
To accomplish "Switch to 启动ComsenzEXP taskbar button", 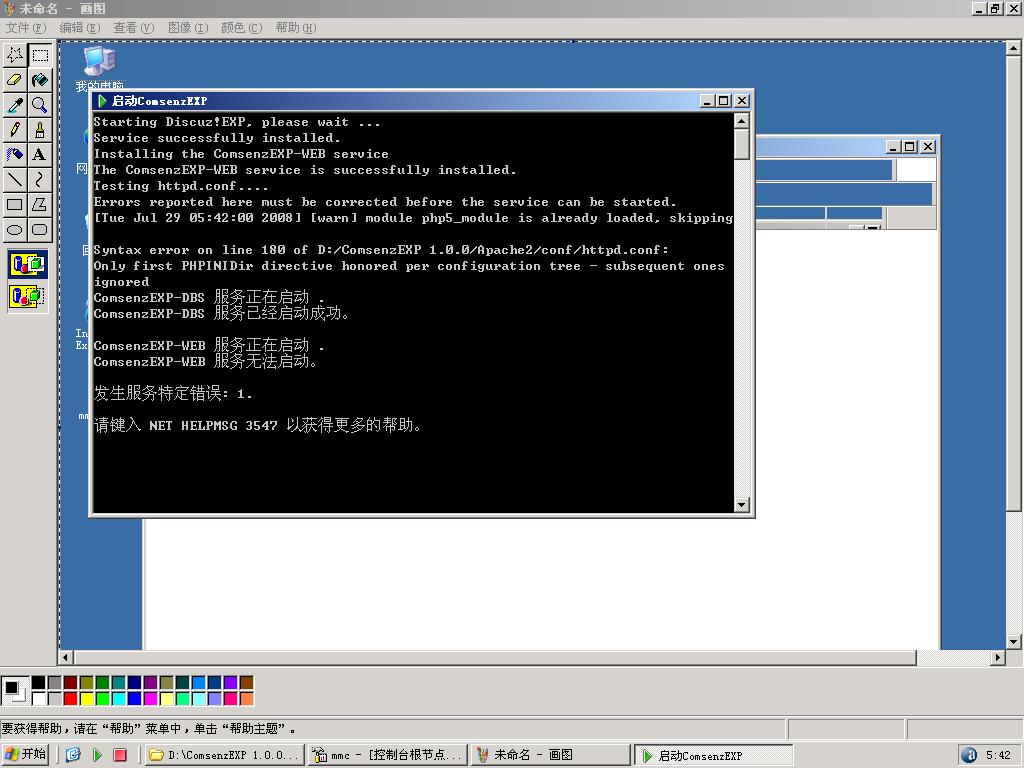I will coord(714,755).
